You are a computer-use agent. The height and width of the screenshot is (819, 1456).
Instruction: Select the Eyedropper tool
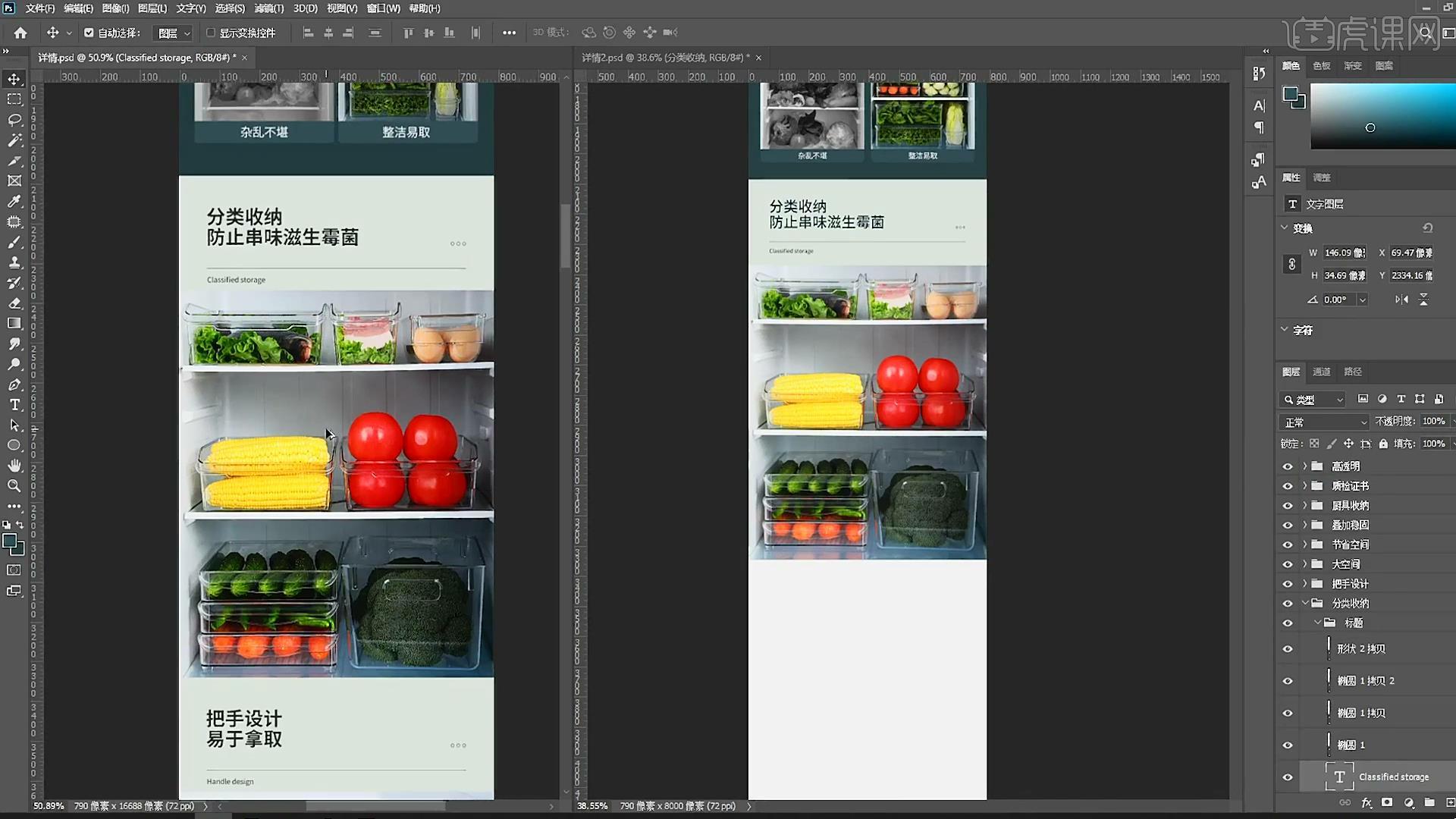tap(14, 201)
